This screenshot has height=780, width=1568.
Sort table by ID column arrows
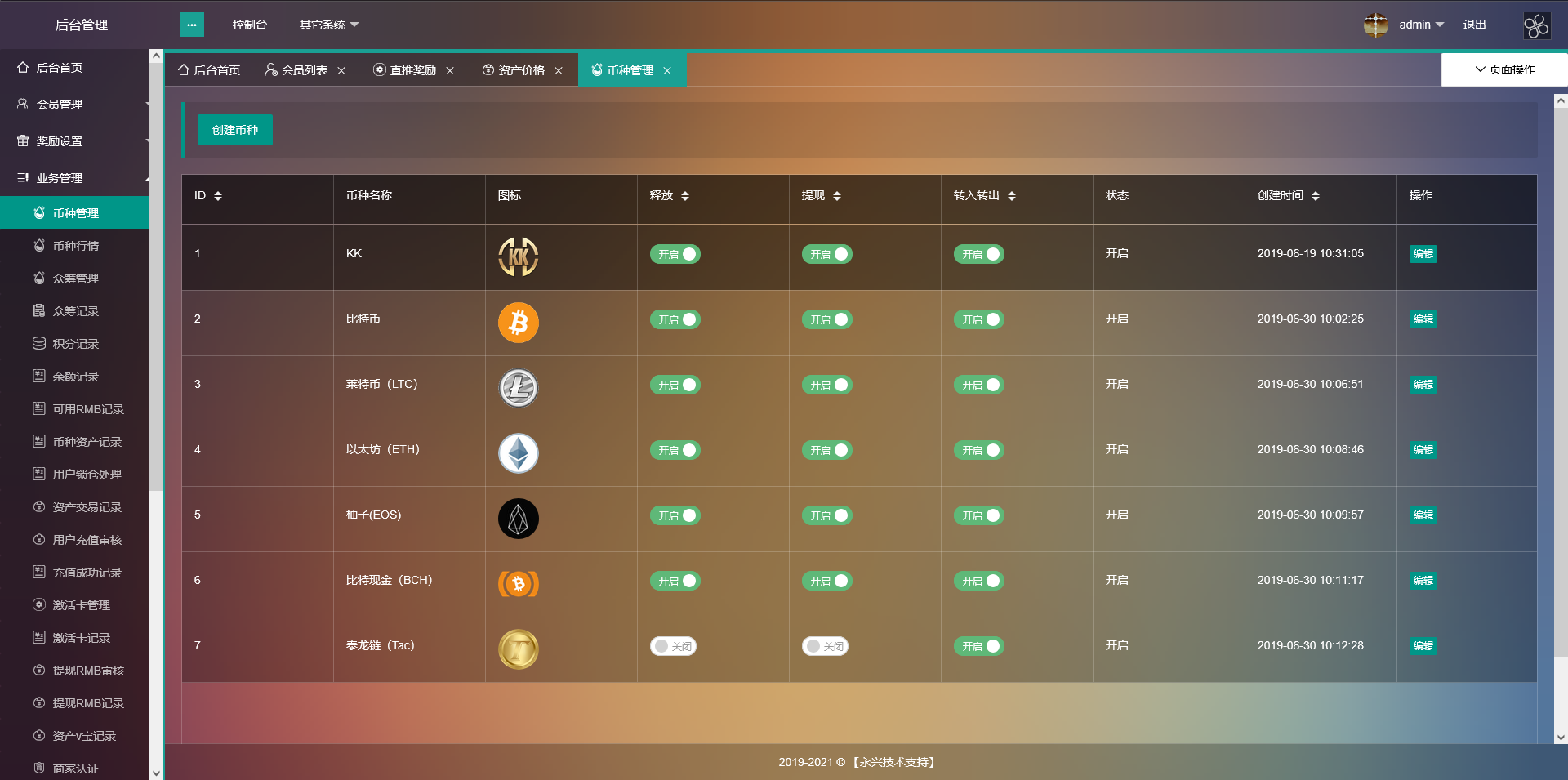click(218, 196)
